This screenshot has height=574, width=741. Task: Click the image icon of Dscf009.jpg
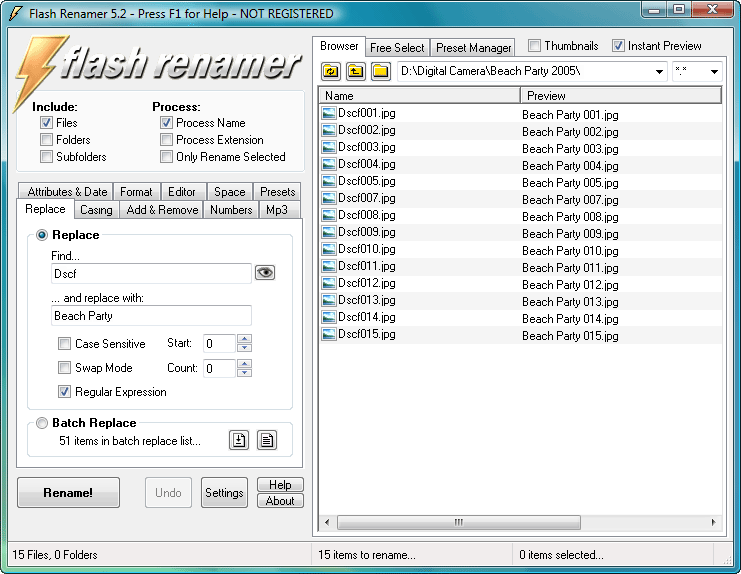click(x=328, y=232)
